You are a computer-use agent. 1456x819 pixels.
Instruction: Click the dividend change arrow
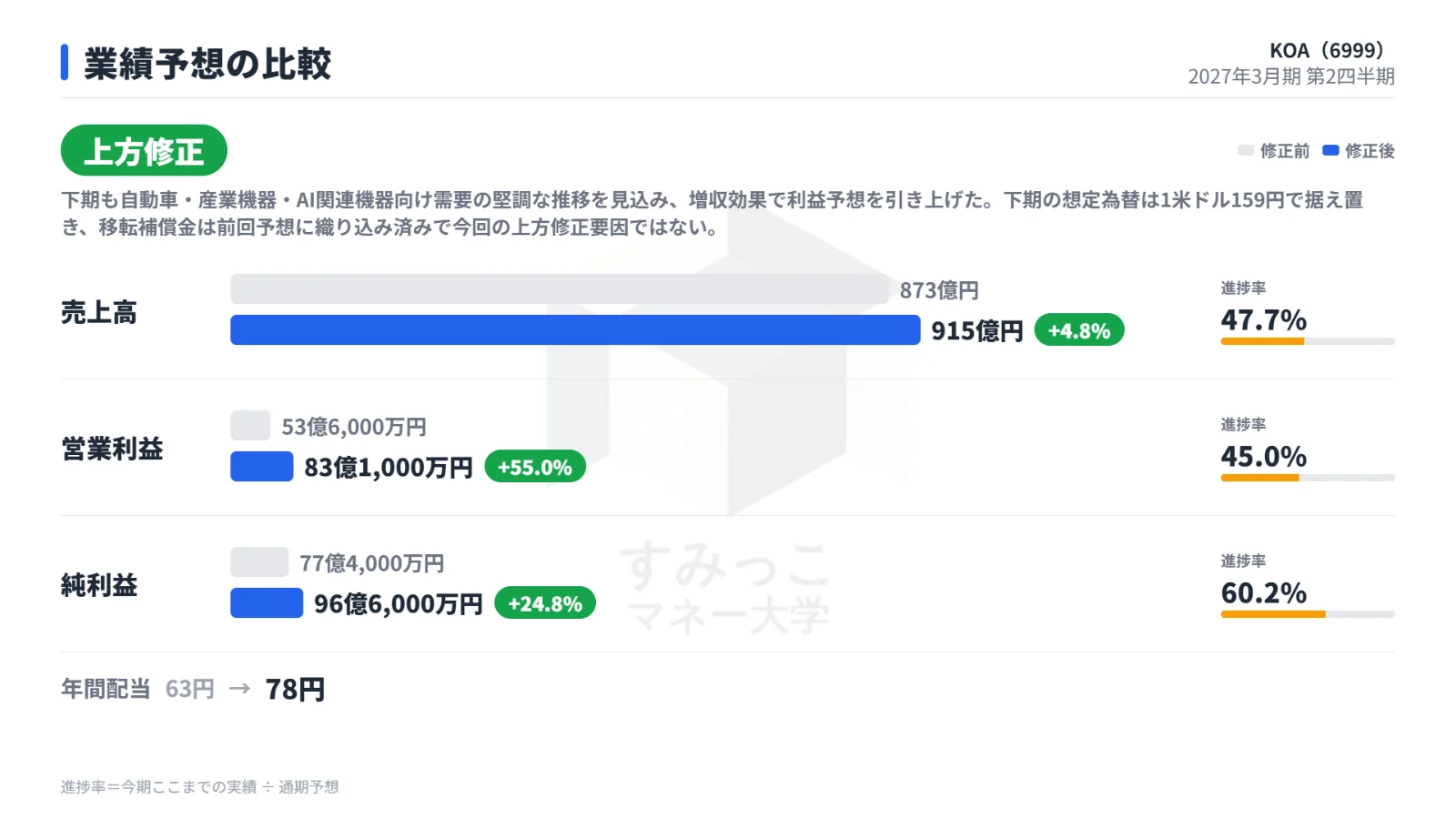click(x=239, y=689)
